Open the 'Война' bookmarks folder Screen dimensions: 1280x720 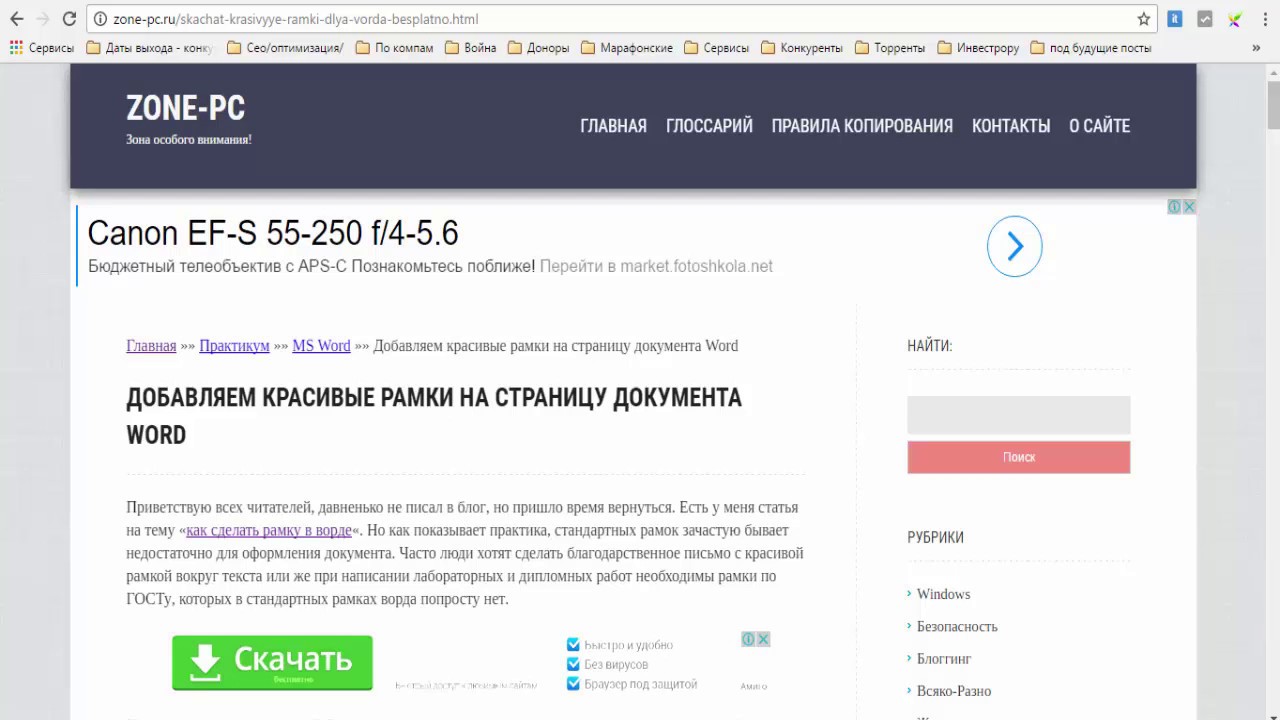(x=471, y=47)
